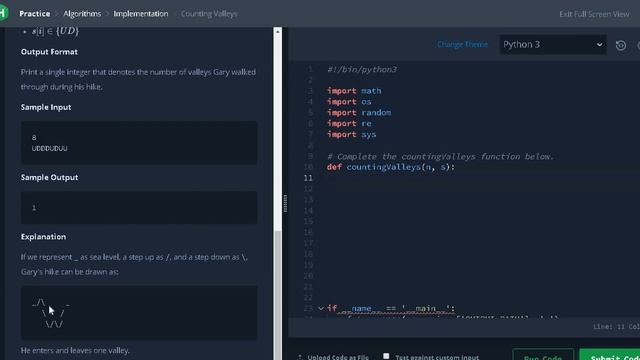
Task: Click the Explanation heading
Action: [43, 237]
